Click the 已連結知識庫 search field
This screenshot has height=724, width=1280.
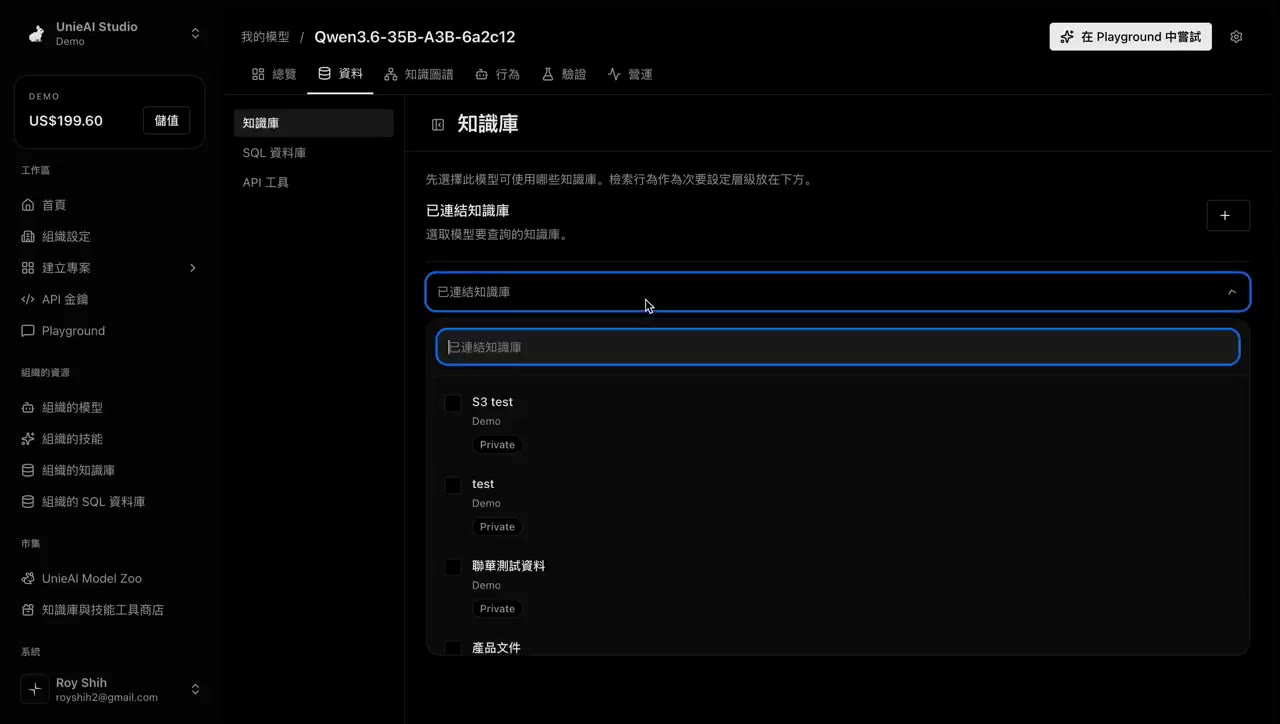point(838,347)
